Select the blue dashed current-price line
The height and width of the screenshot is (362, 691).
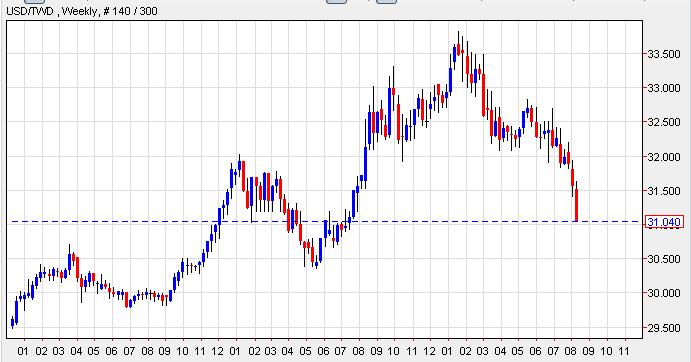[326, 221]
